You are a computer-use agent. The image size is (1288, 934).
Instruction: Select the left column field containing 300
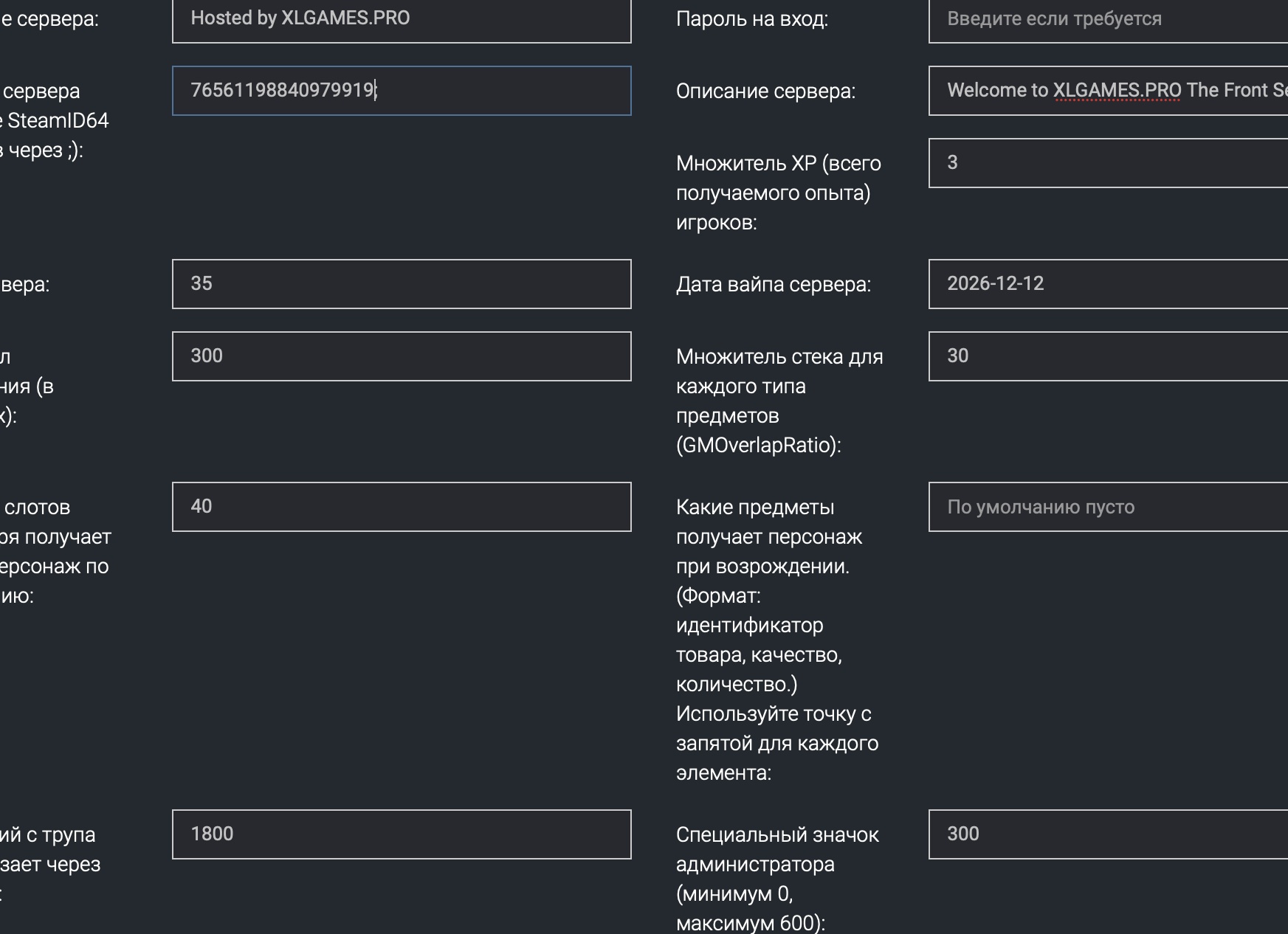pos(402,356)
